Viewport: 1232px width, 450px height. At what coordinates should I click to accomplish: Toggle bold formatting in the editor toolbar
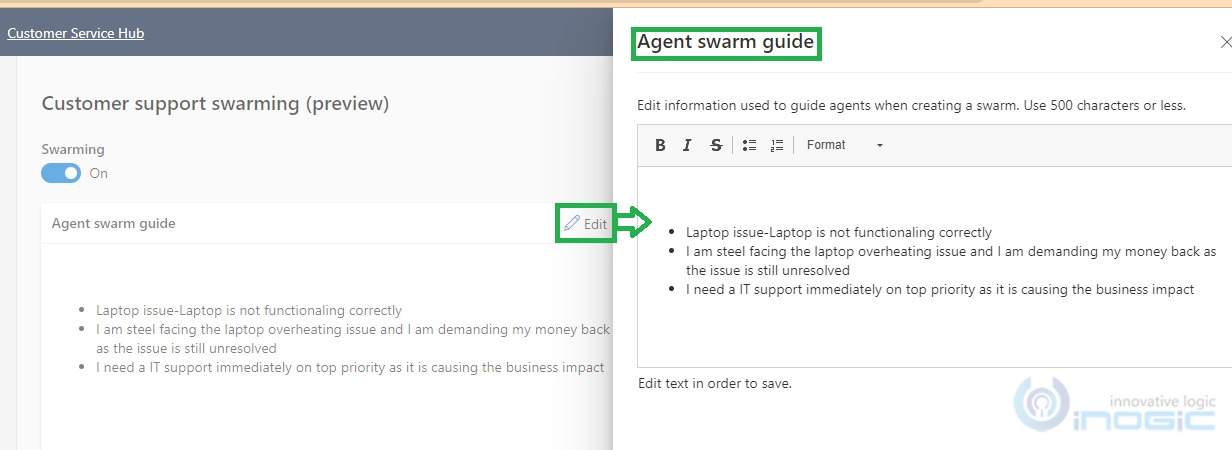(660, 145)
